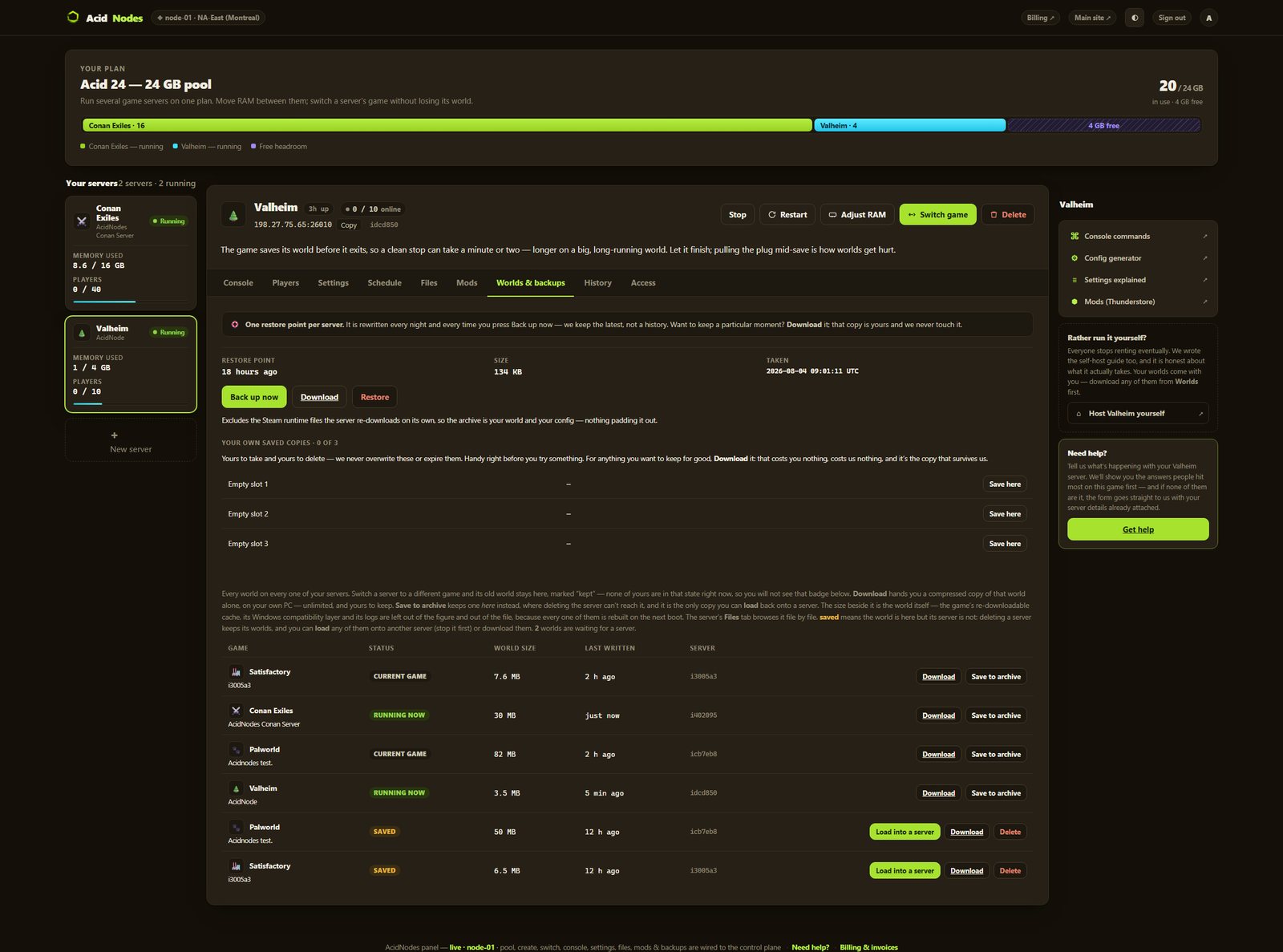Viewport: 1283px width, 952px height.
Task: Click the Valheim tree icon in the server header
Action: [x=233, y=215]
